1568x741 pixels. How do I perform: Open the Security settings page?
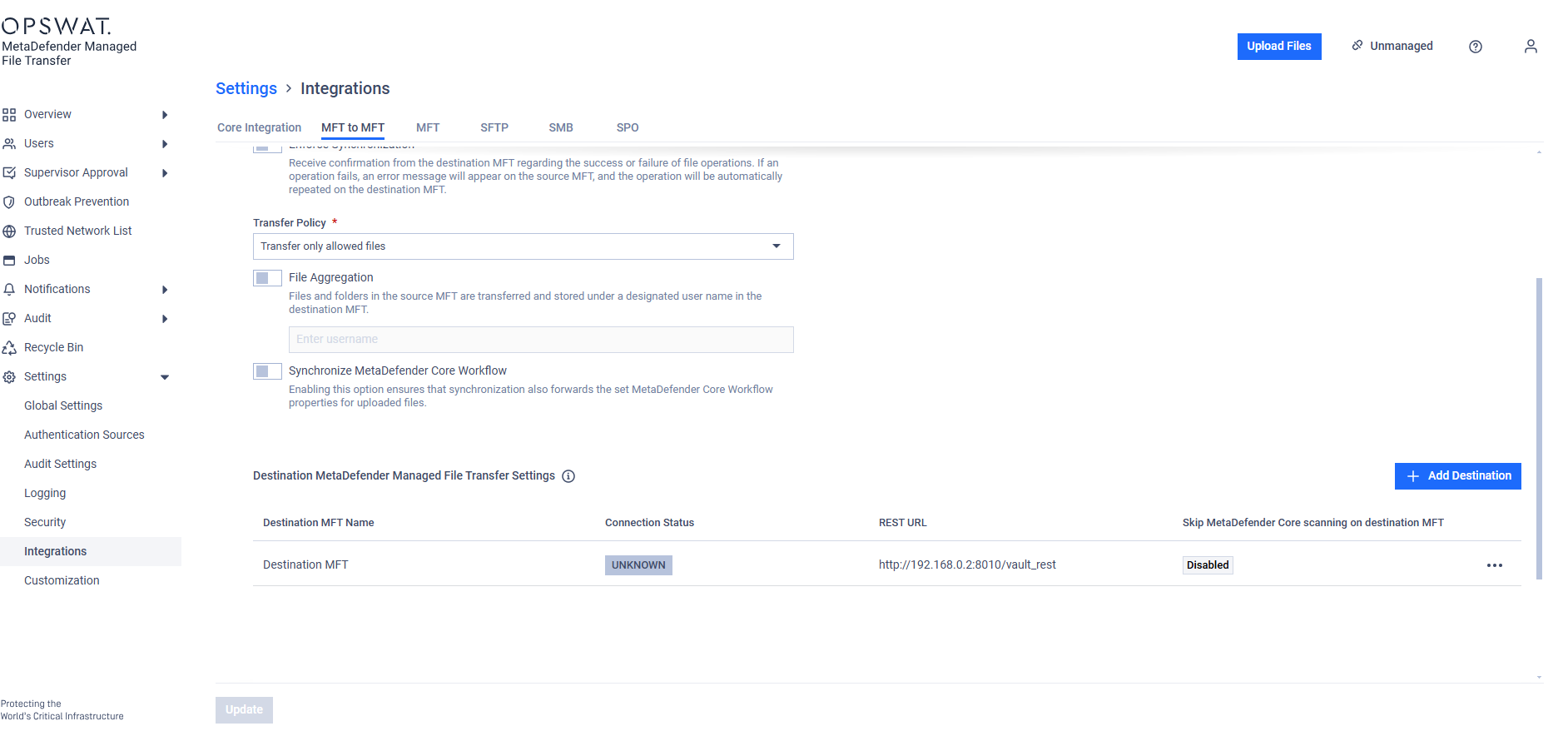click(x=45, y=522)
